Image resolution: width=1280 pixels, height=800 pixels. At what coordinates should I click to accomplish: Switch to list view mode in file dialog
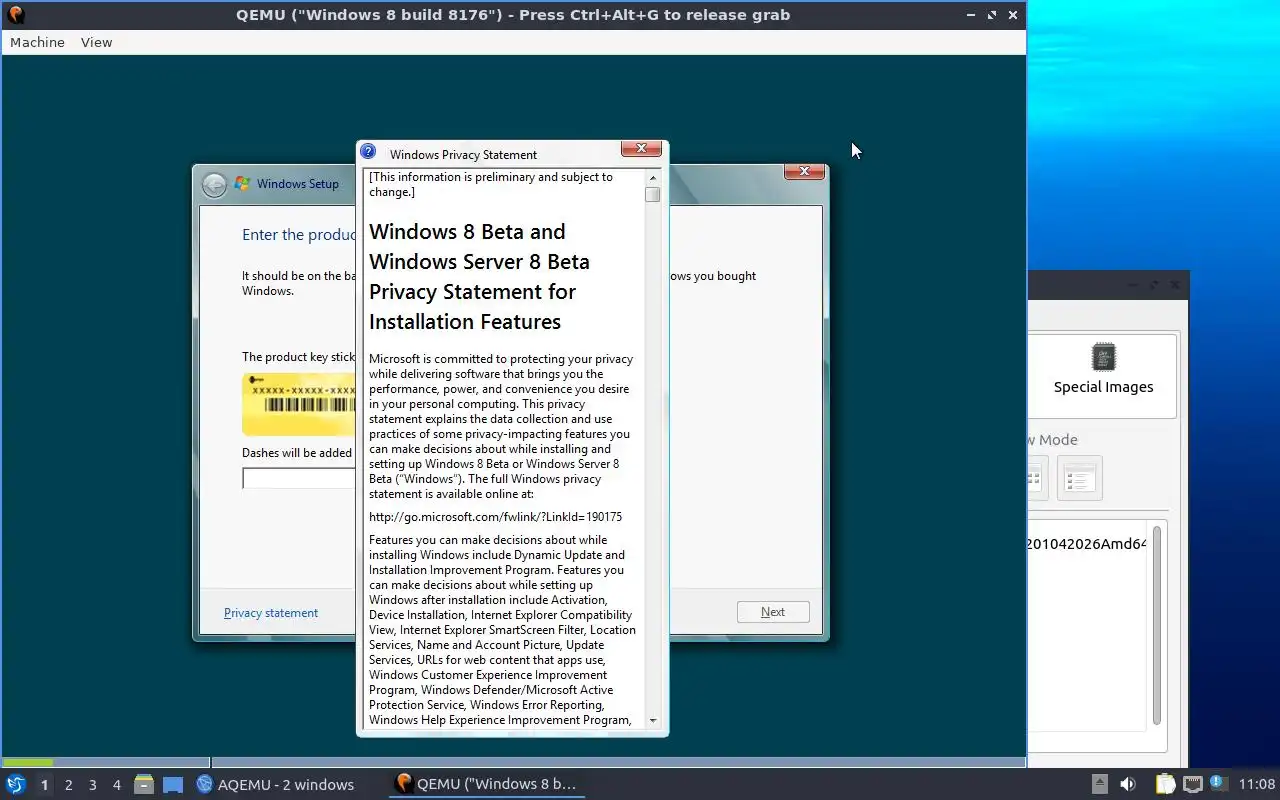1079,478
